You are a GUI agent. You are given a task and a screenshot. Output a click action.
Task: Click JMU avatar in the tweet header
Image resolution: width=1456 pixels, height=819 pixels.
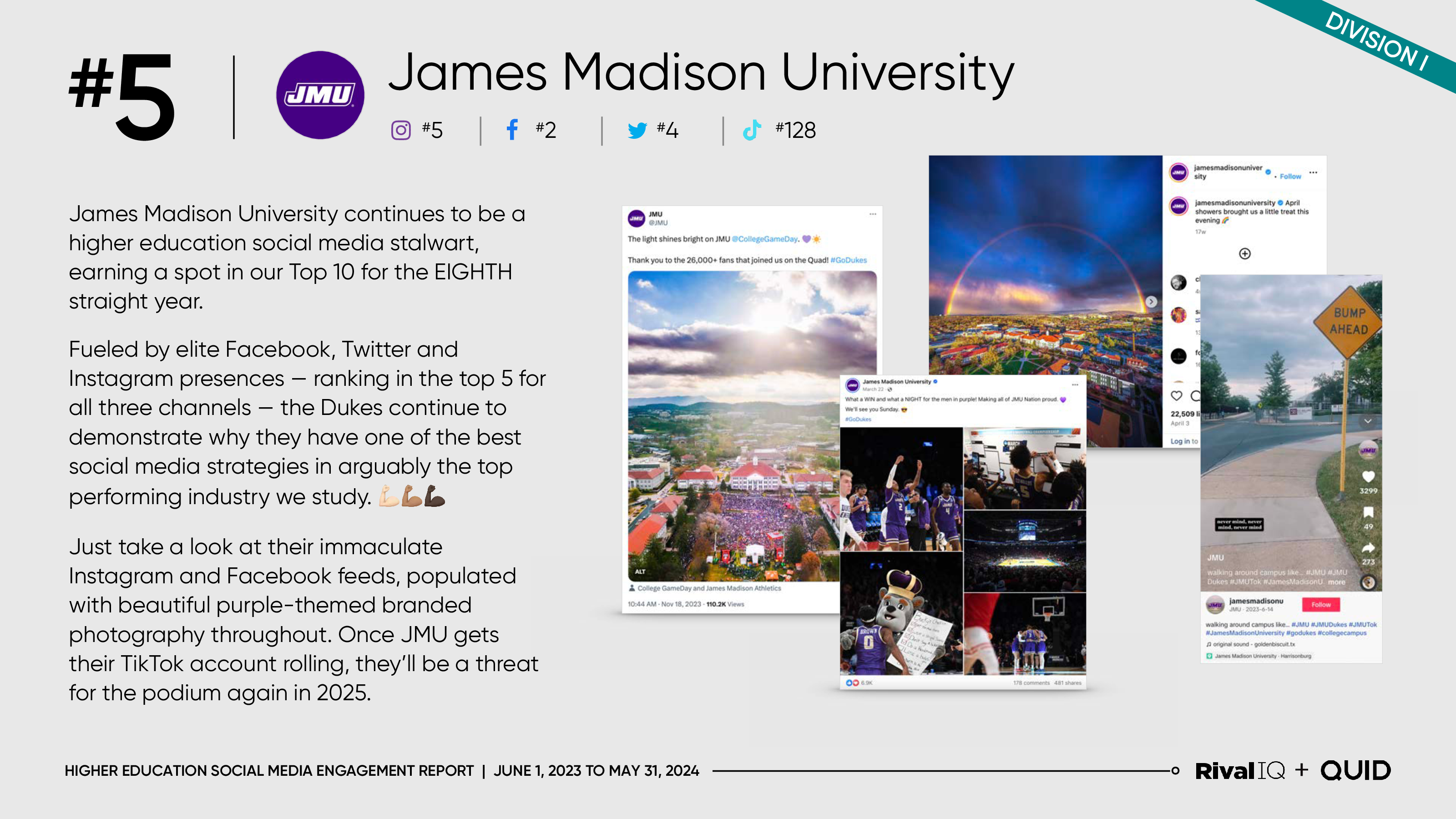(x=637, y=218)
